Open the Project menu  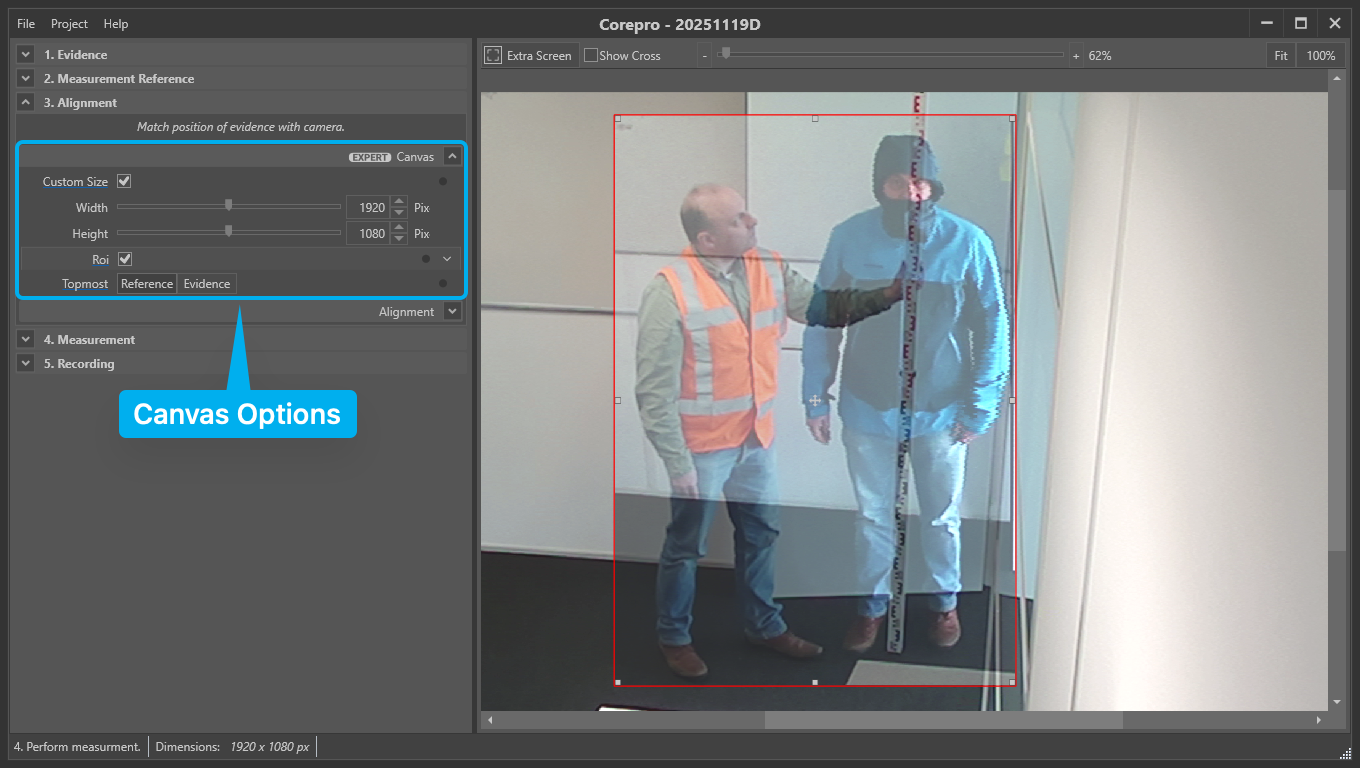point(69,23)
